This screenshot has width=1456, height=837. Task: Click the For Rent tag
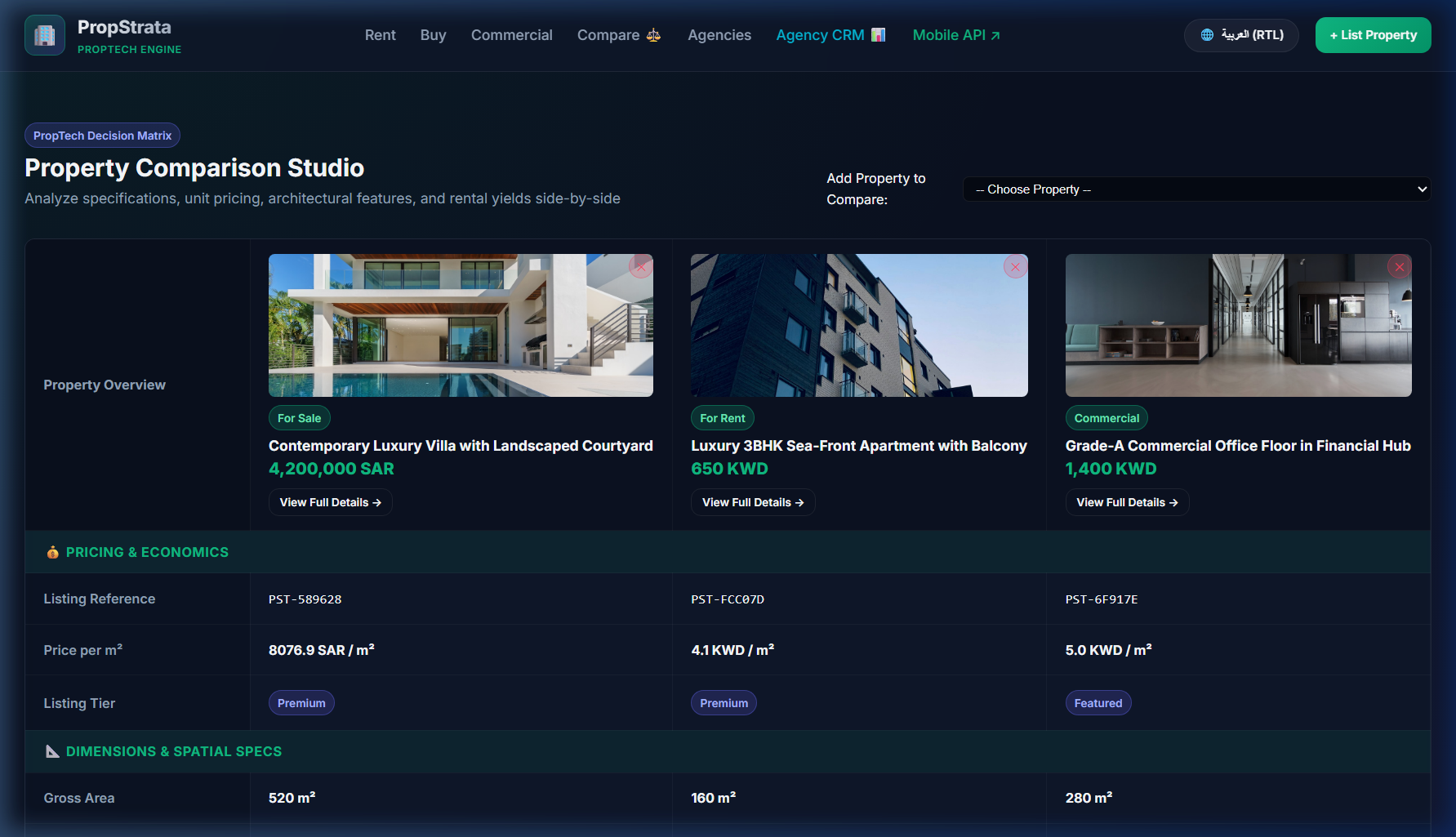click(x=723, y=418)
